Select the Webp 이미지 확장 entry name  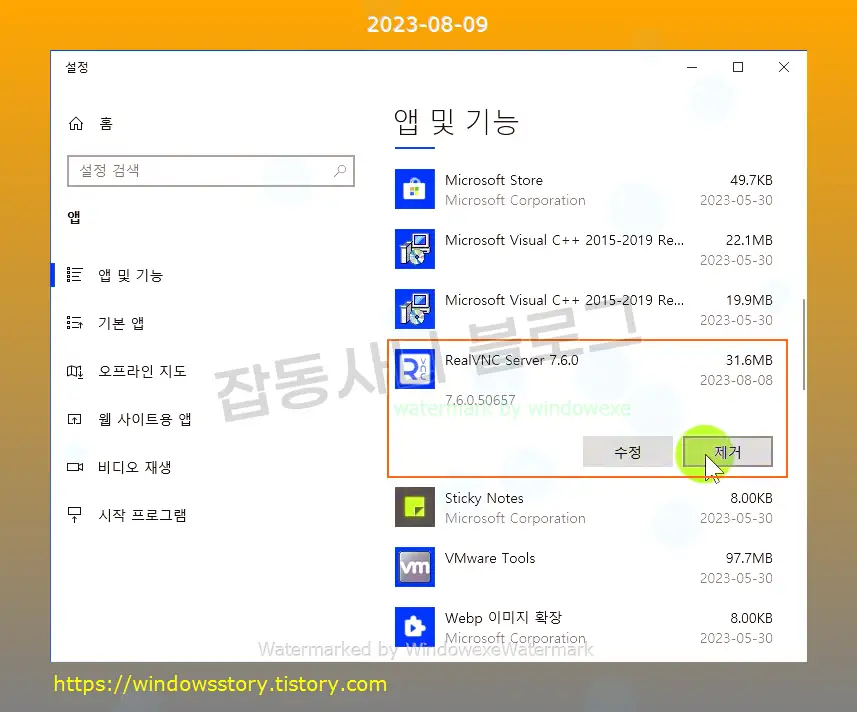(503, 618)
